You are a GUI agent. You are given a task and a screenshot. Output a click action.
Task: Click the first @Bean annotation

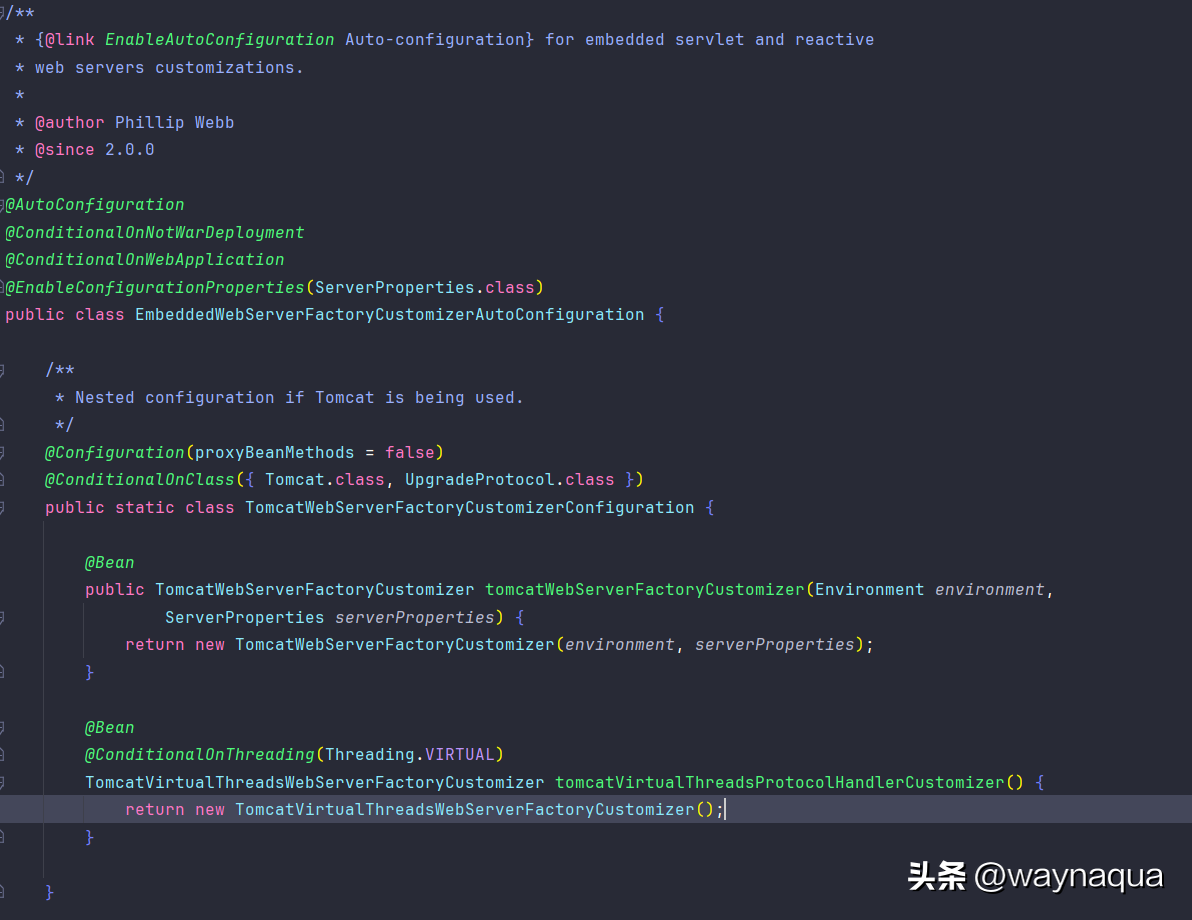pos(109,563)
